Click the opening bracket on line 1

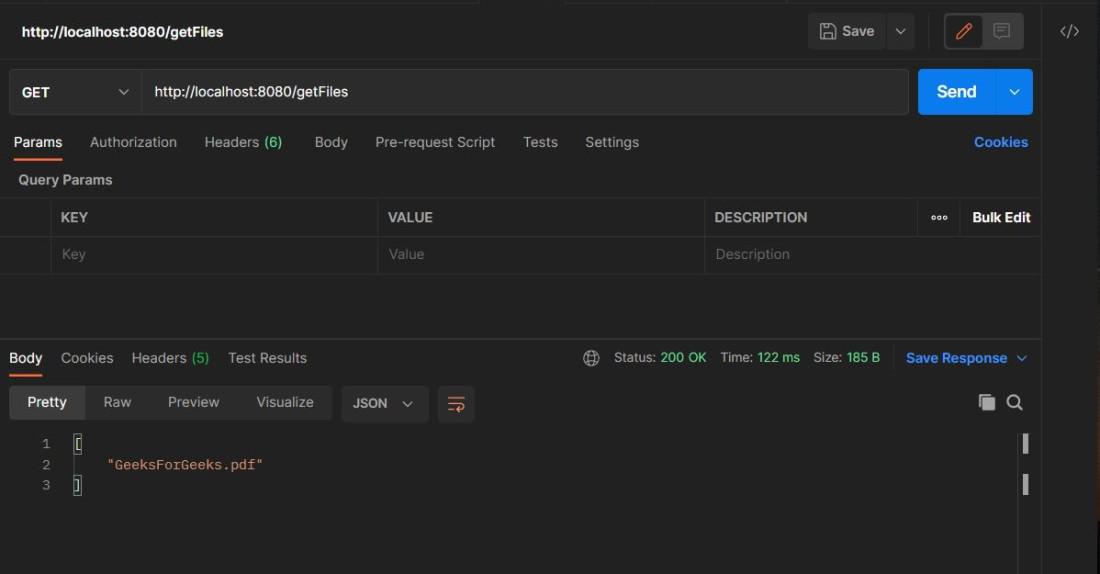click(x=78, y=443)
